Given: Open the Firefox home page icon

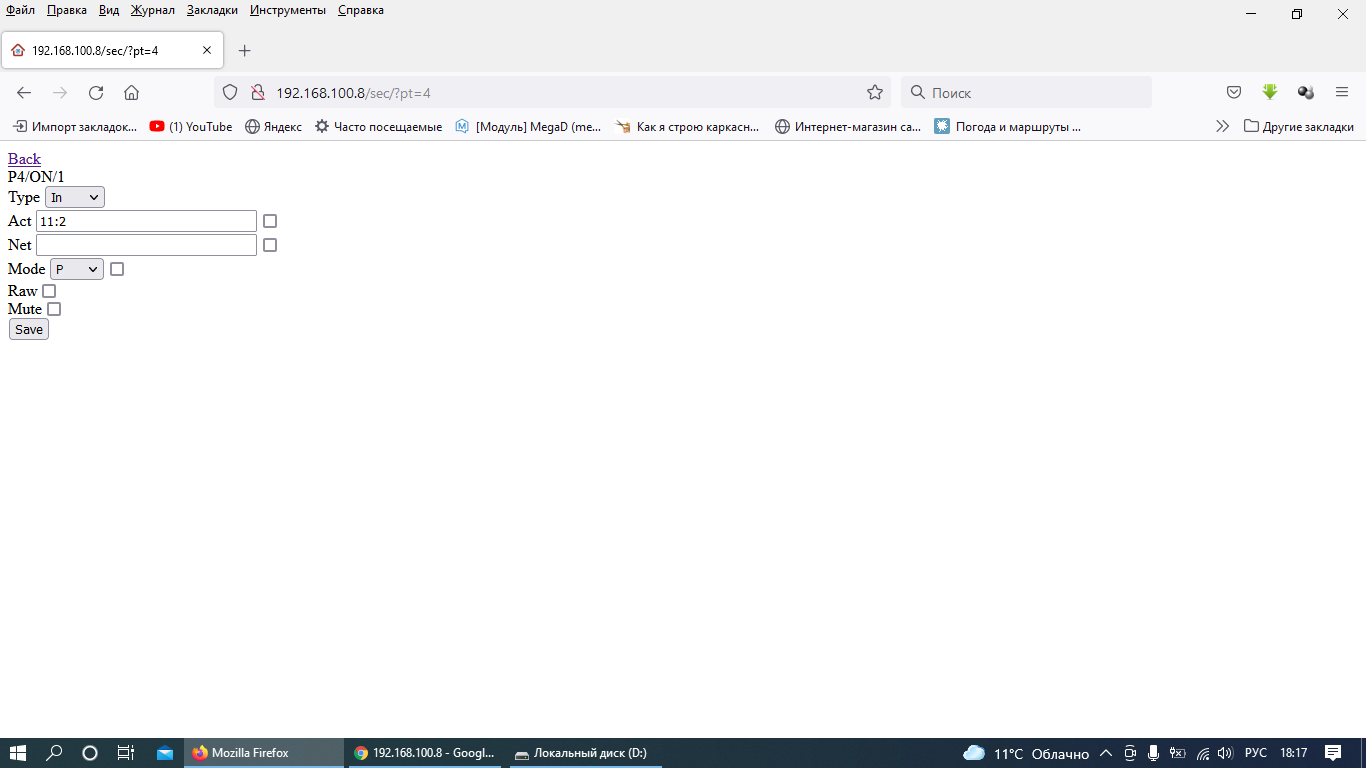Looking at the screenshot, I should (131, 93).
